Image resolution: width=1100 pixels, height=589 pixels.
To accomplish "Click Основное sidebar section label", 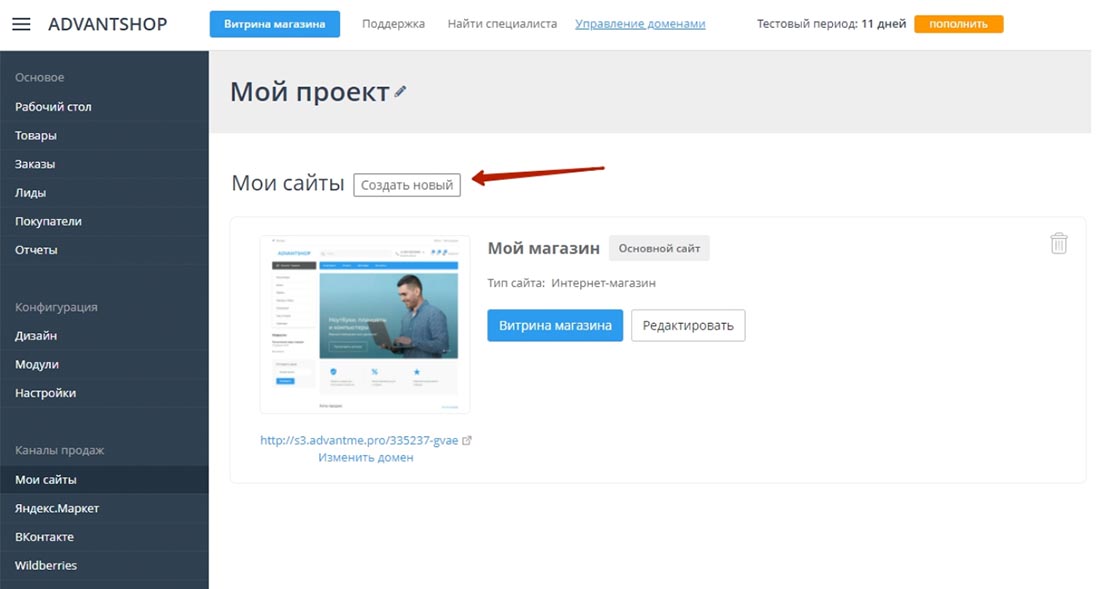I will tap(39, 77).
